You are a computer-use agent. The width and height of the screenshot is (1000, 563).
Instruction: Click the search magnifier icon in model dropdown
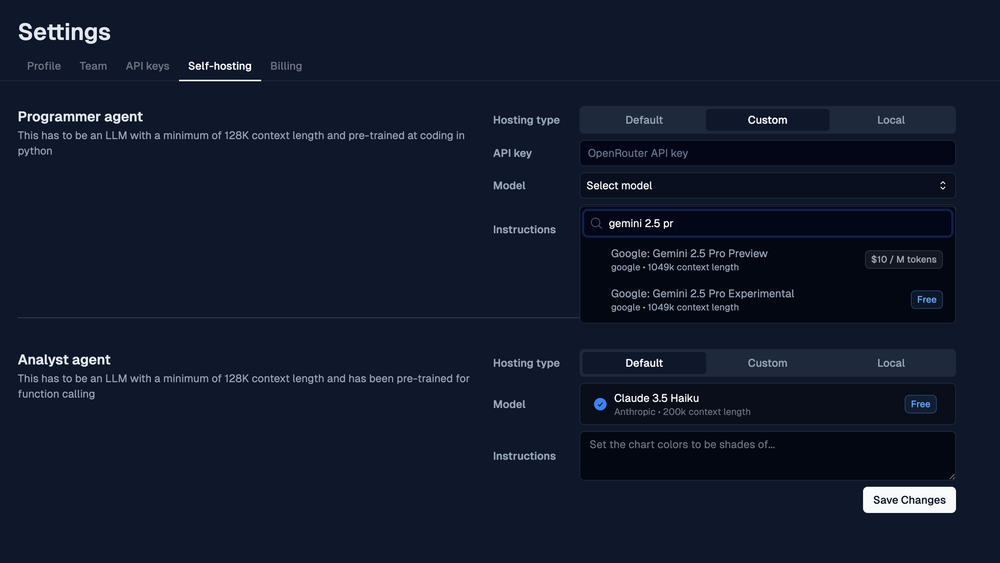[596, 224]
